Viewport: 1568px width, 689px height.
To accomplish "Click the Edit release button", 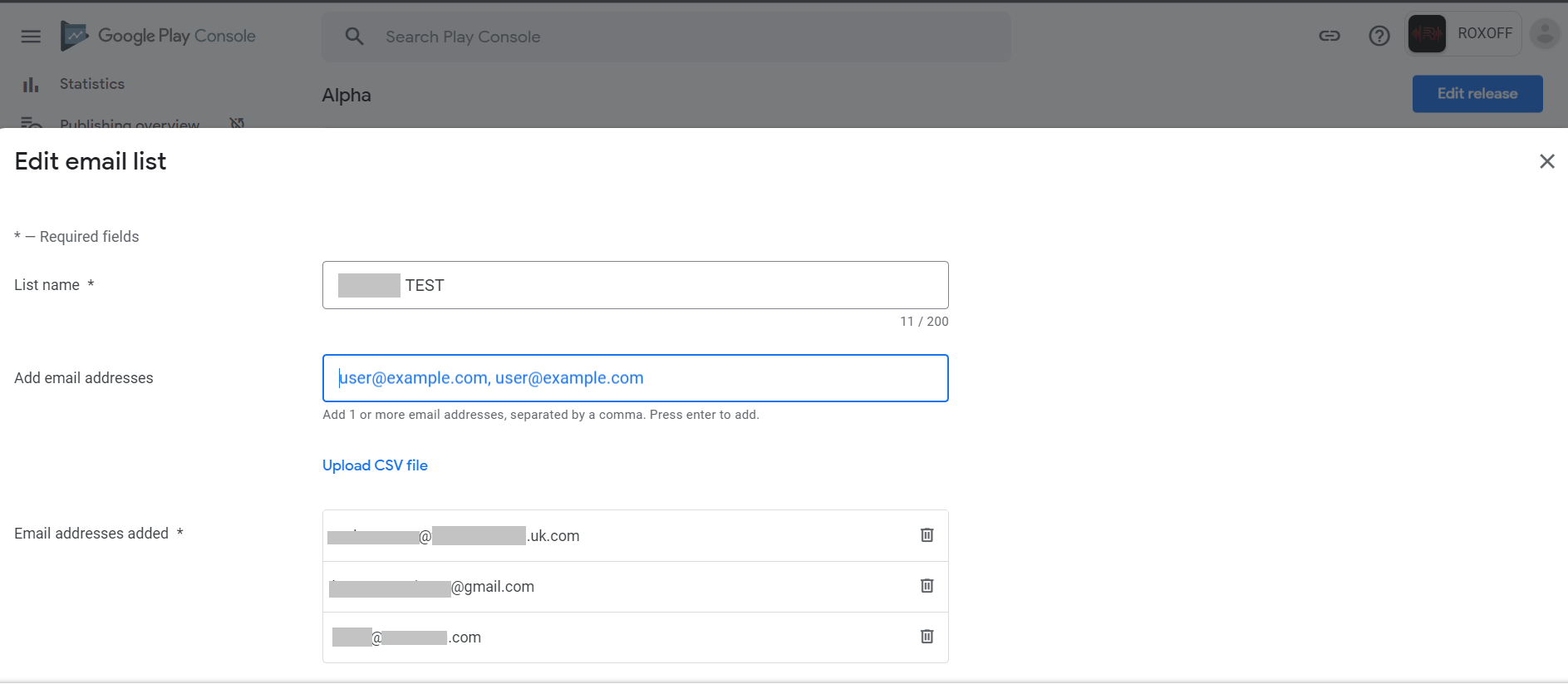I will pos(1477,94).
